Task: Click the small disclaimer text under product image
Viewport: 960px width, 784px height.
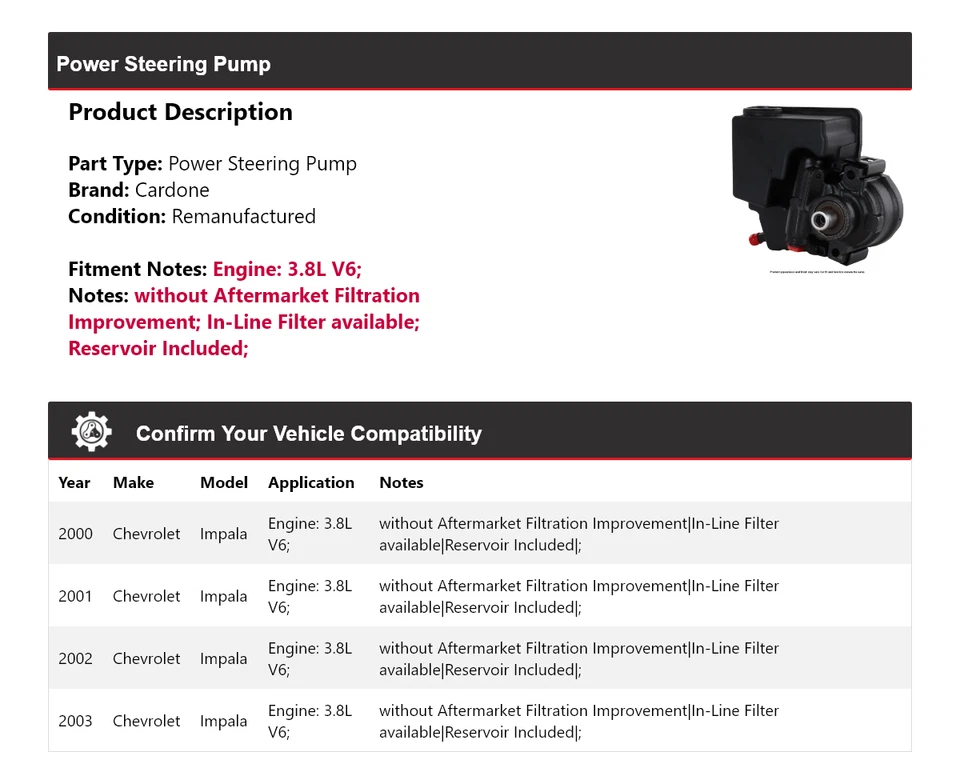Action: 817,272
